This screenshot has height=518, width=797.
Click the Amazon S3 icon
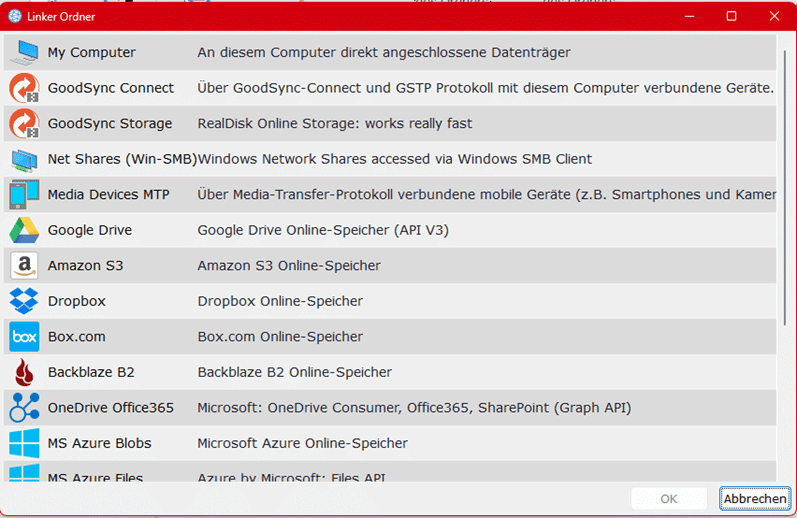[24, 265]
